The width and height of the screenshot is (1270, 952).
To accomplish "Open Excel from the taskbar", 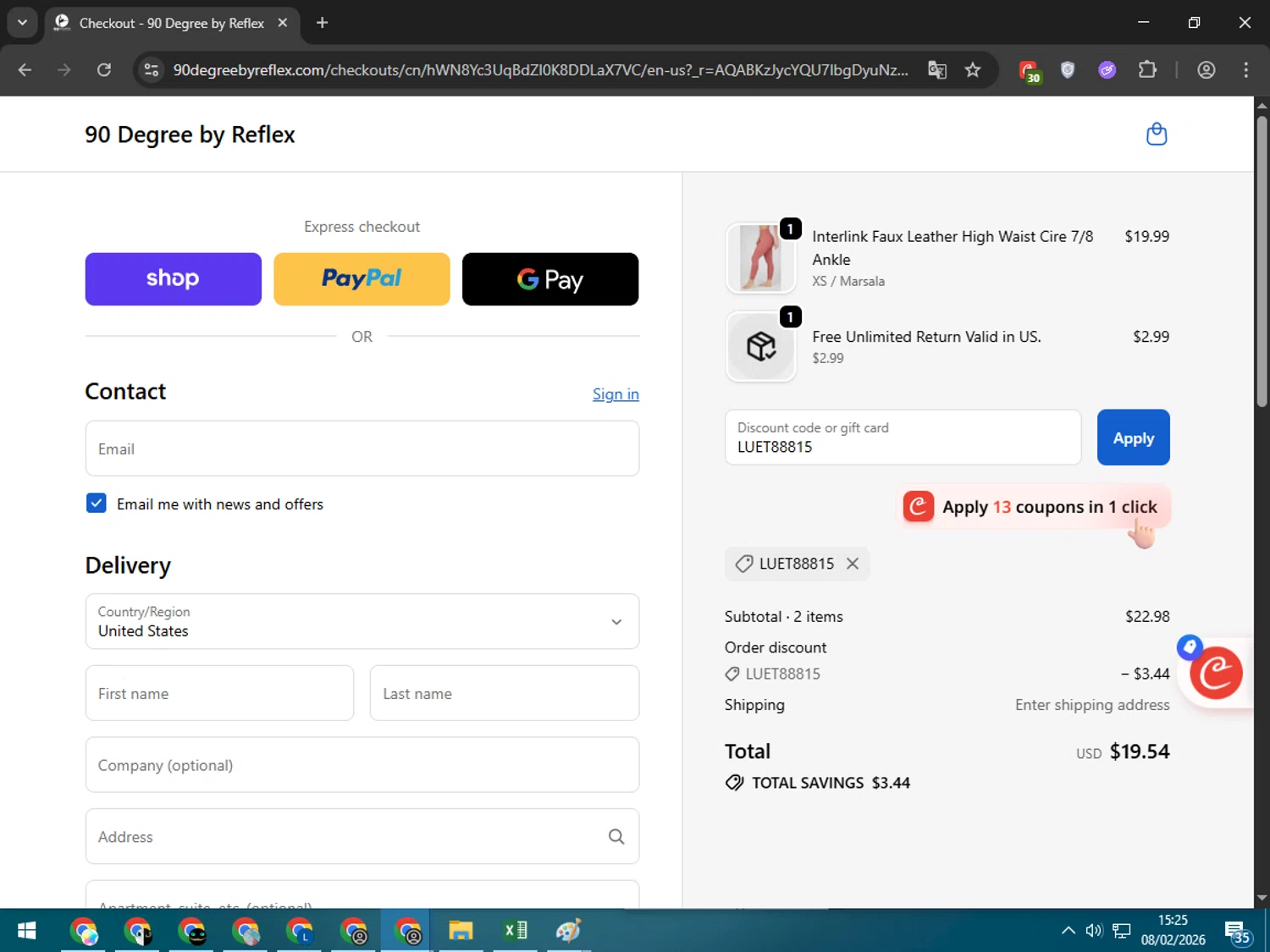I will coord(515,931).
